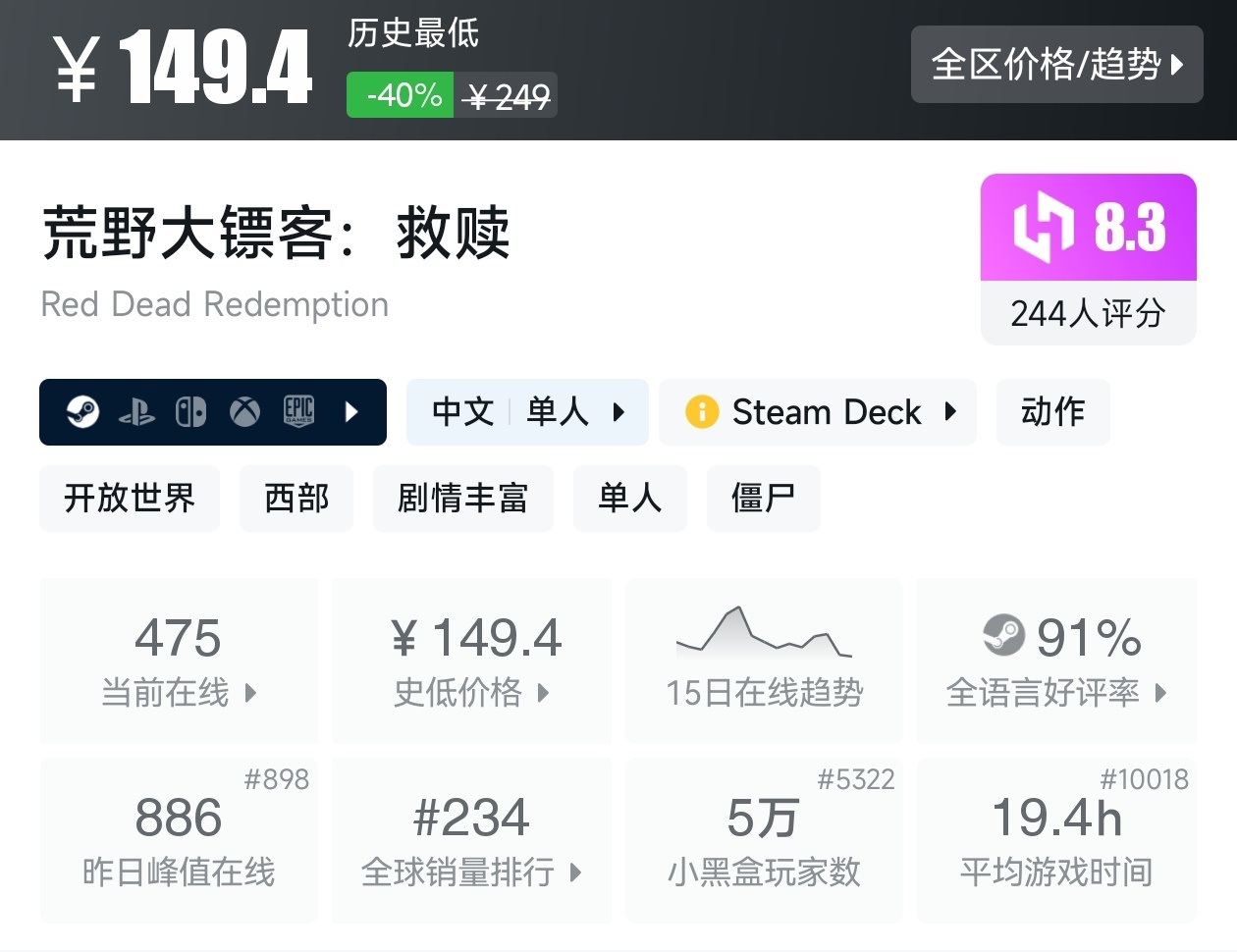Expand Steam Deck compatibility details

[817, 412]
